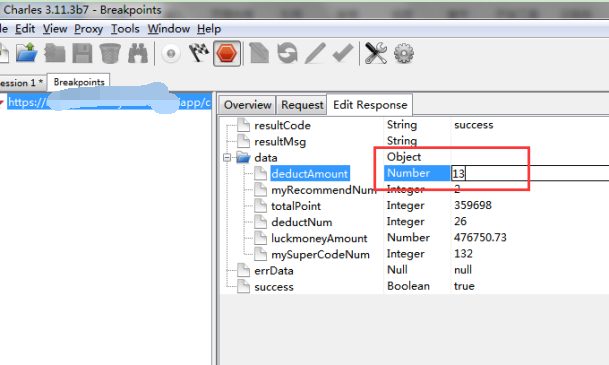Click the pencil Edit request icon

pyautogui.click(x=315, y=53)
